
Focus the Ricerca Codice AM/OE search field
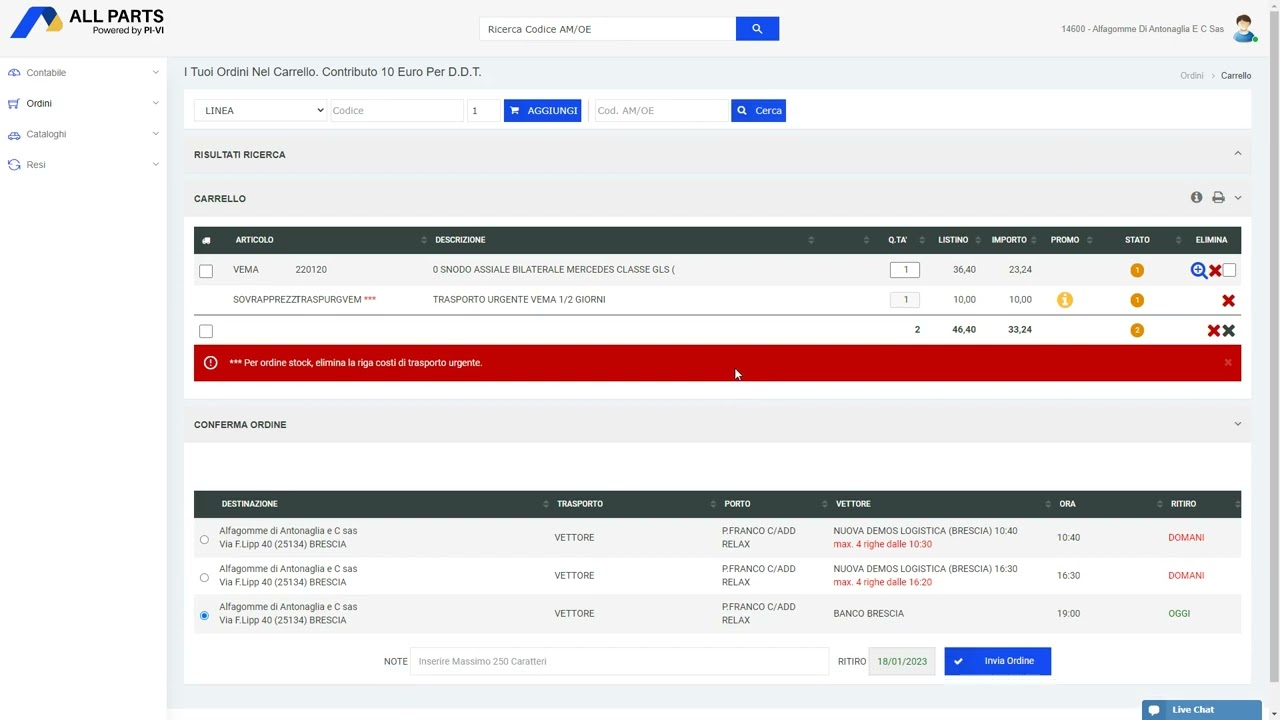(607, 29)
